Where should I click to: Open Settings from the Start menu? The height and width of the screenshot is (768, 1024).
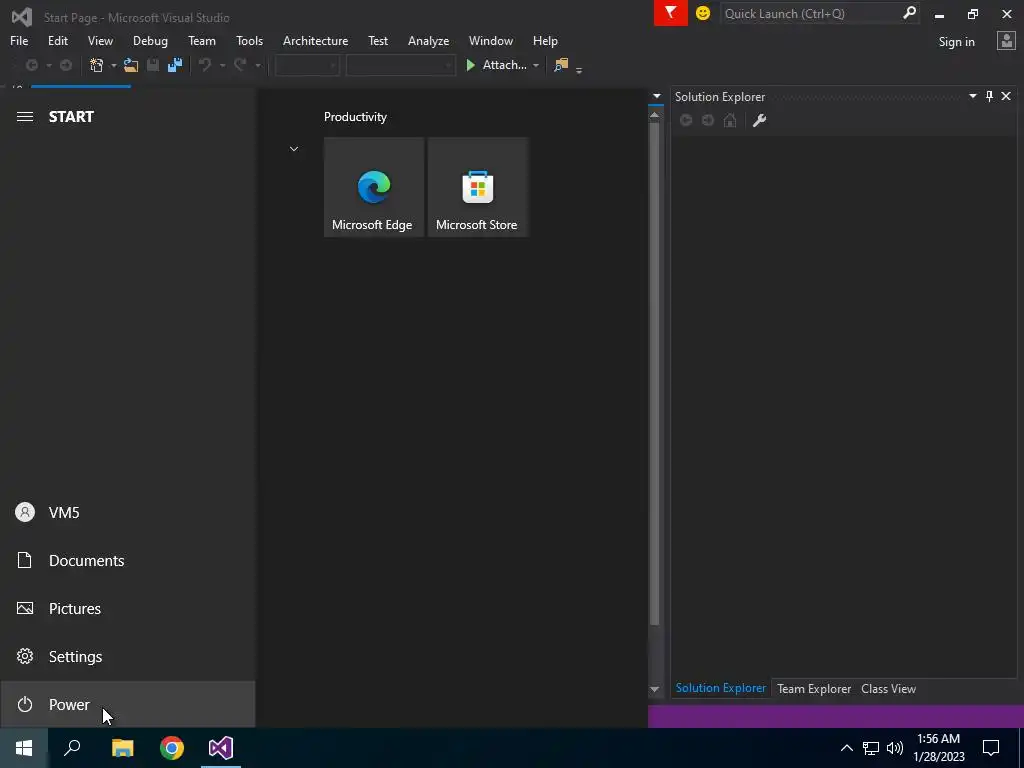pos(127,656)
